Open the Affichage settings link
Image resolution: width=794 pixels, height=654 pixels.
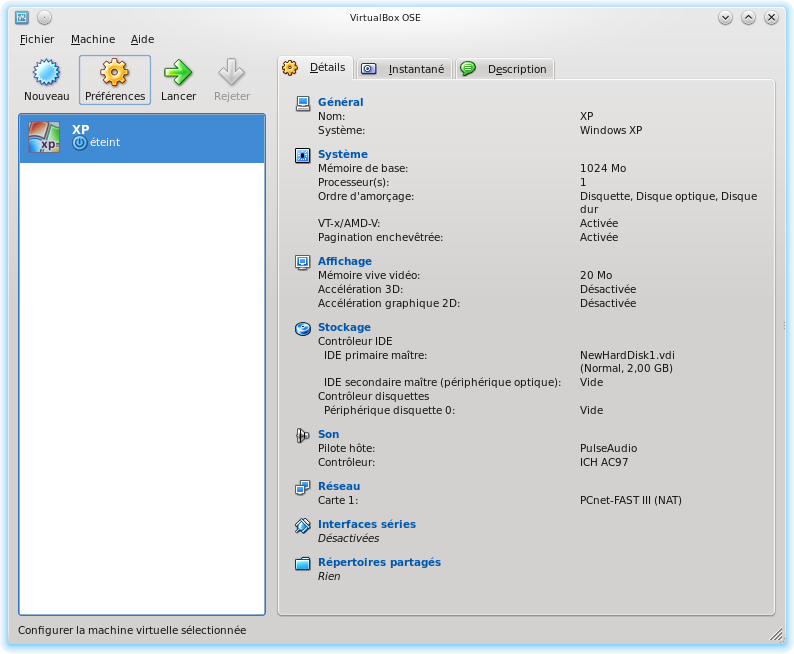344,262
